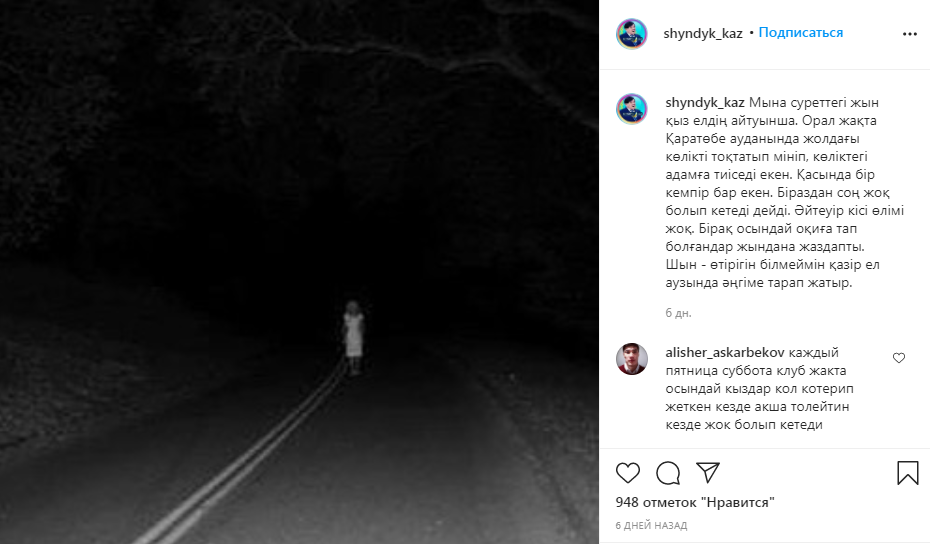Open alisher_askarbekov profile avatar
The width and height of the screenshot is (930, 544).
[x=632, y=358]
